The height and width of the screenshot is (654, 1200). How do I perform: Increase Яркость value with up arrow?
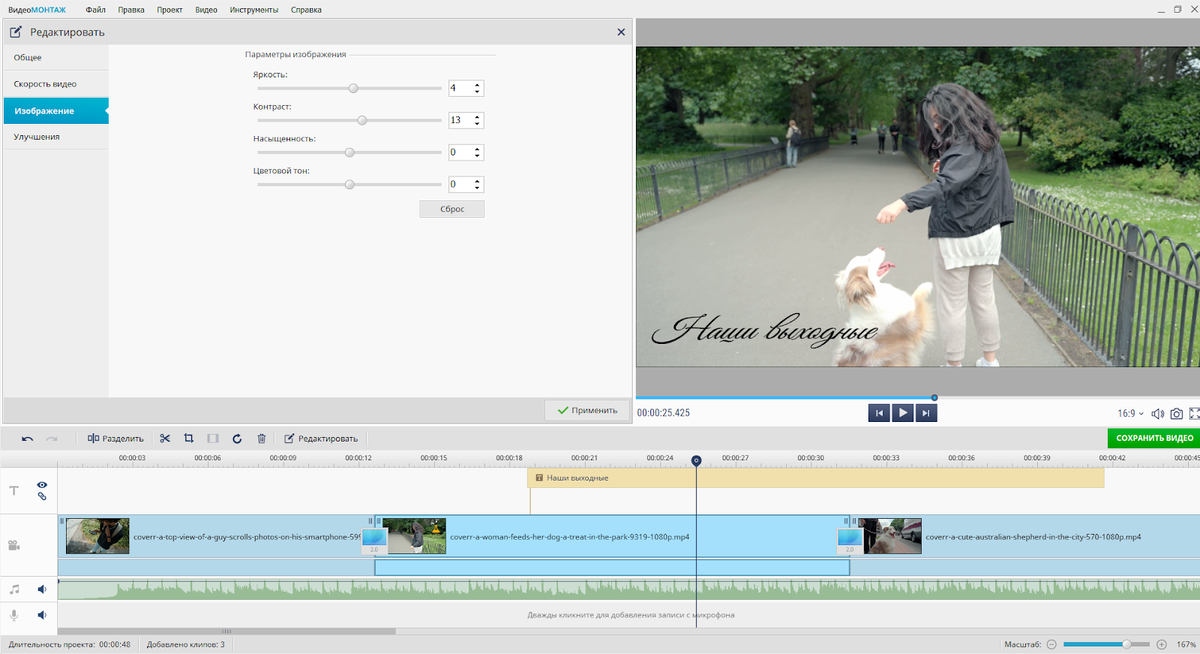click(x=478, y=84)
